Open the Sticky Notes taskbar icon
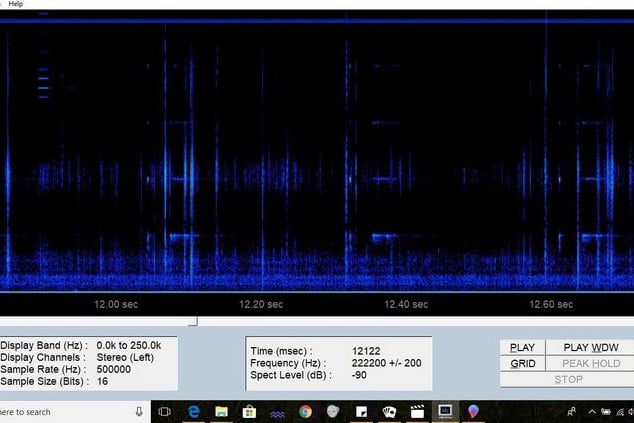This screenshot has height=423, width=634. (x=361, y=412)
